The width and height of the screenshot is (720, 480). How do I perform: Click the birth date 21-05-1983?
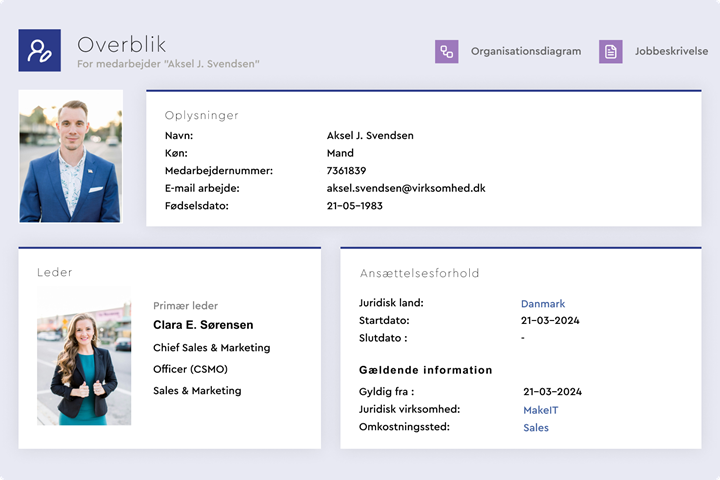[354, 206]
